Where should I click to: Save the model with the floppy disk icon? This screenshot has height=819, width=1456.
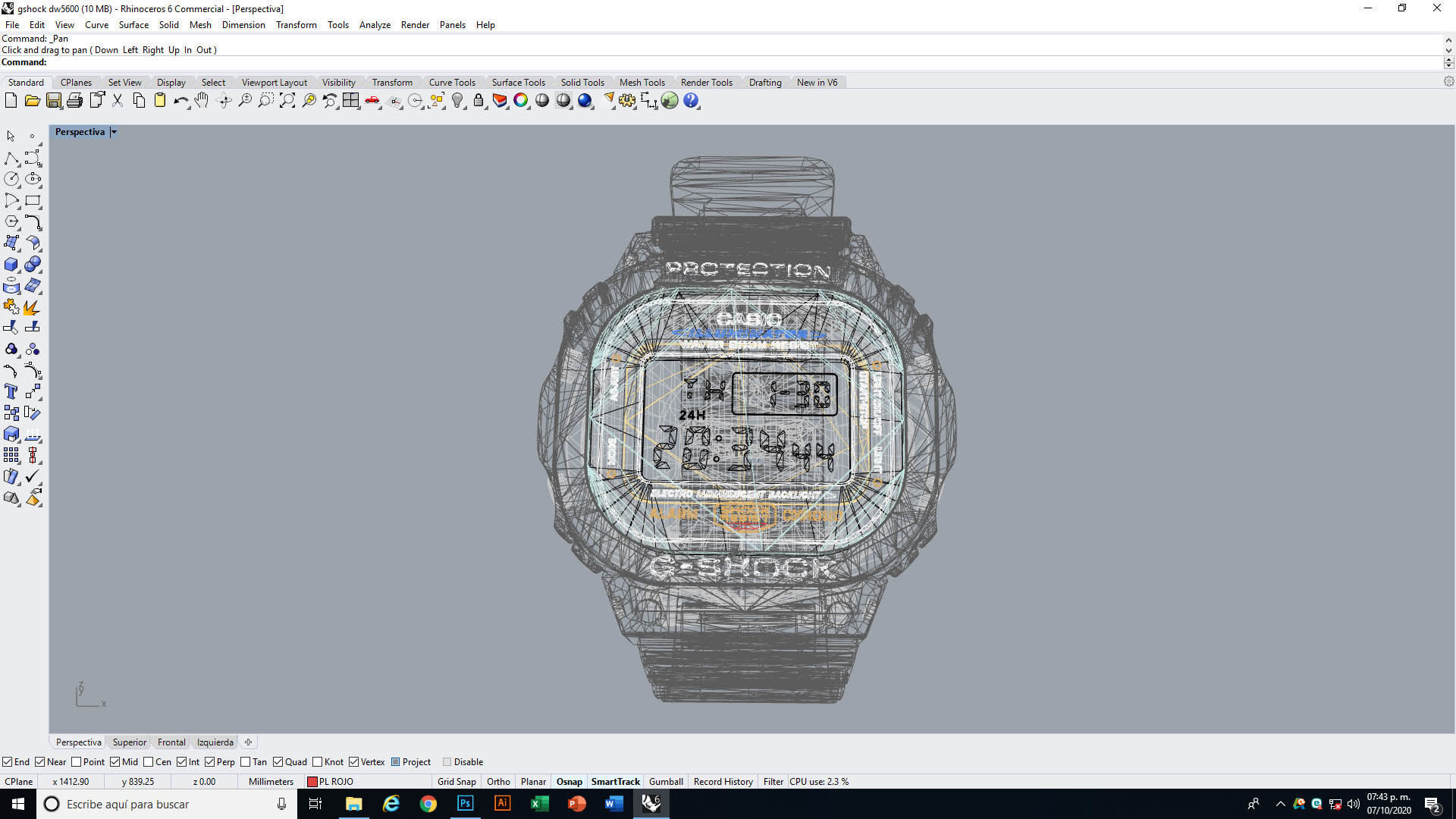53,101
